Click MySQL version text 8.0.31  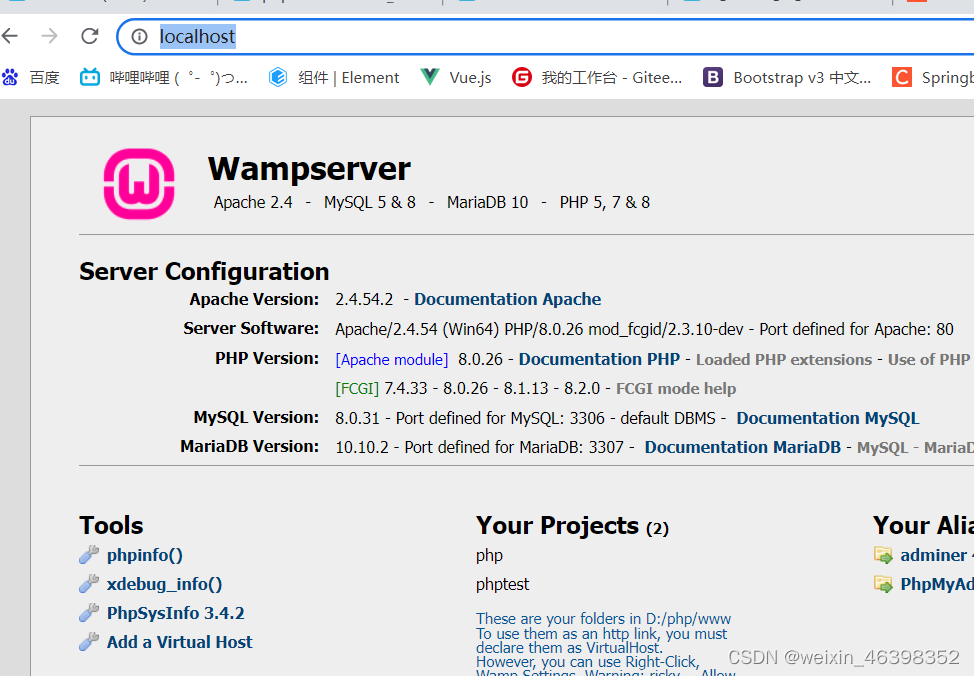(x=357, y=418)
